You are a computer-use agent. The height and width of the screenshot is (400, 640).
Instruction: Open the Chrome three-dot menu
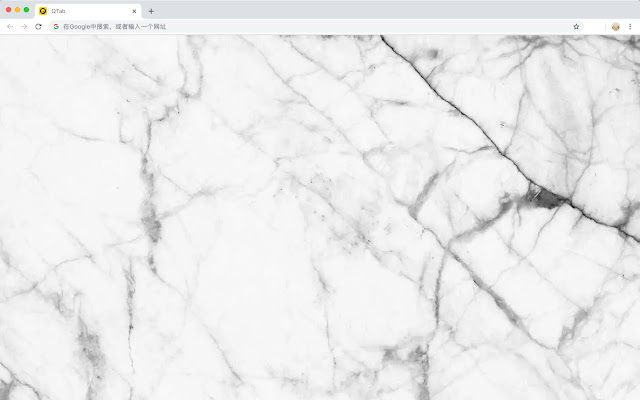[x=630, y=27]
